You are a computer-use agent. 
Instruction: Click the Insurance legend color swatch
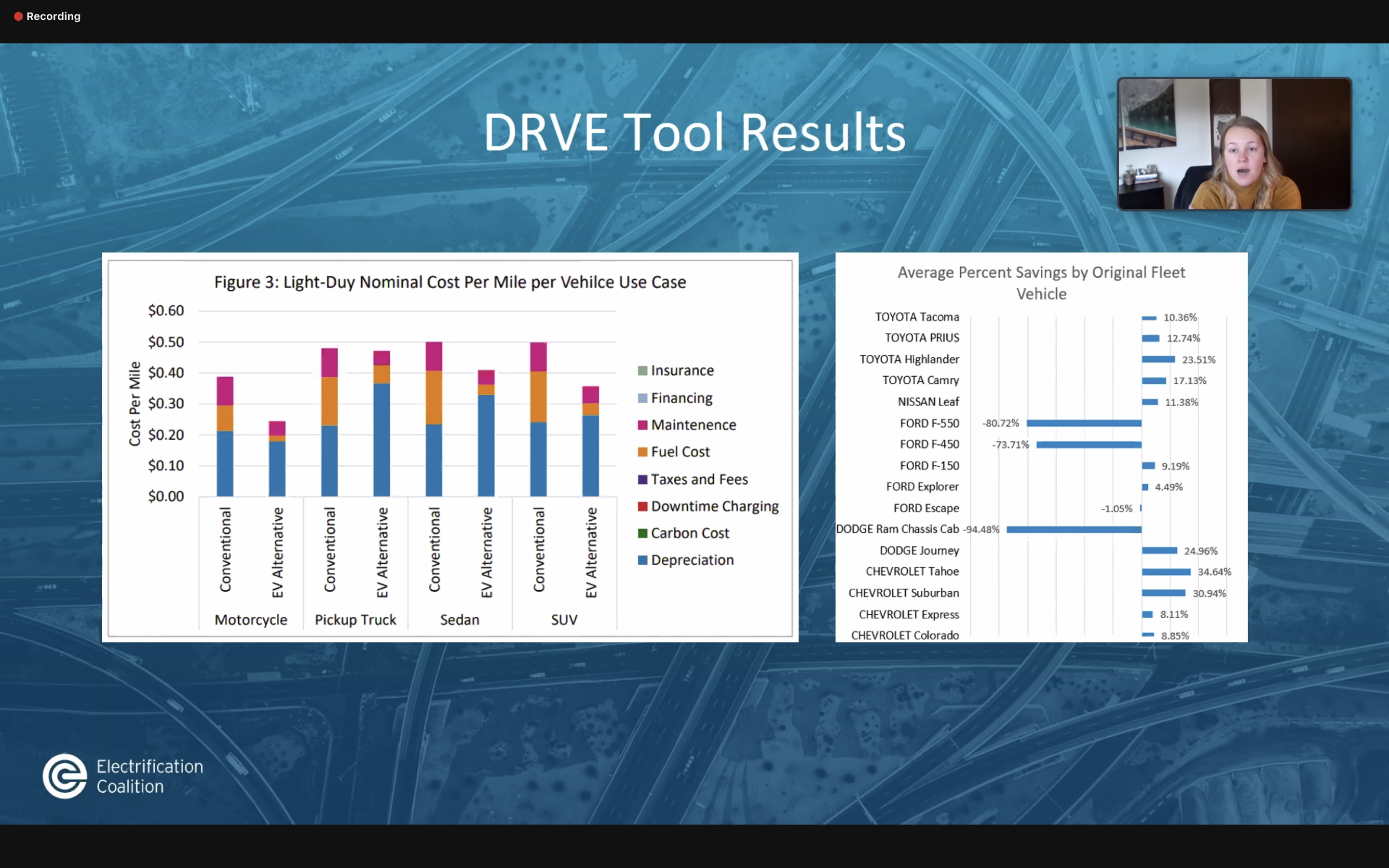[642, 371]
